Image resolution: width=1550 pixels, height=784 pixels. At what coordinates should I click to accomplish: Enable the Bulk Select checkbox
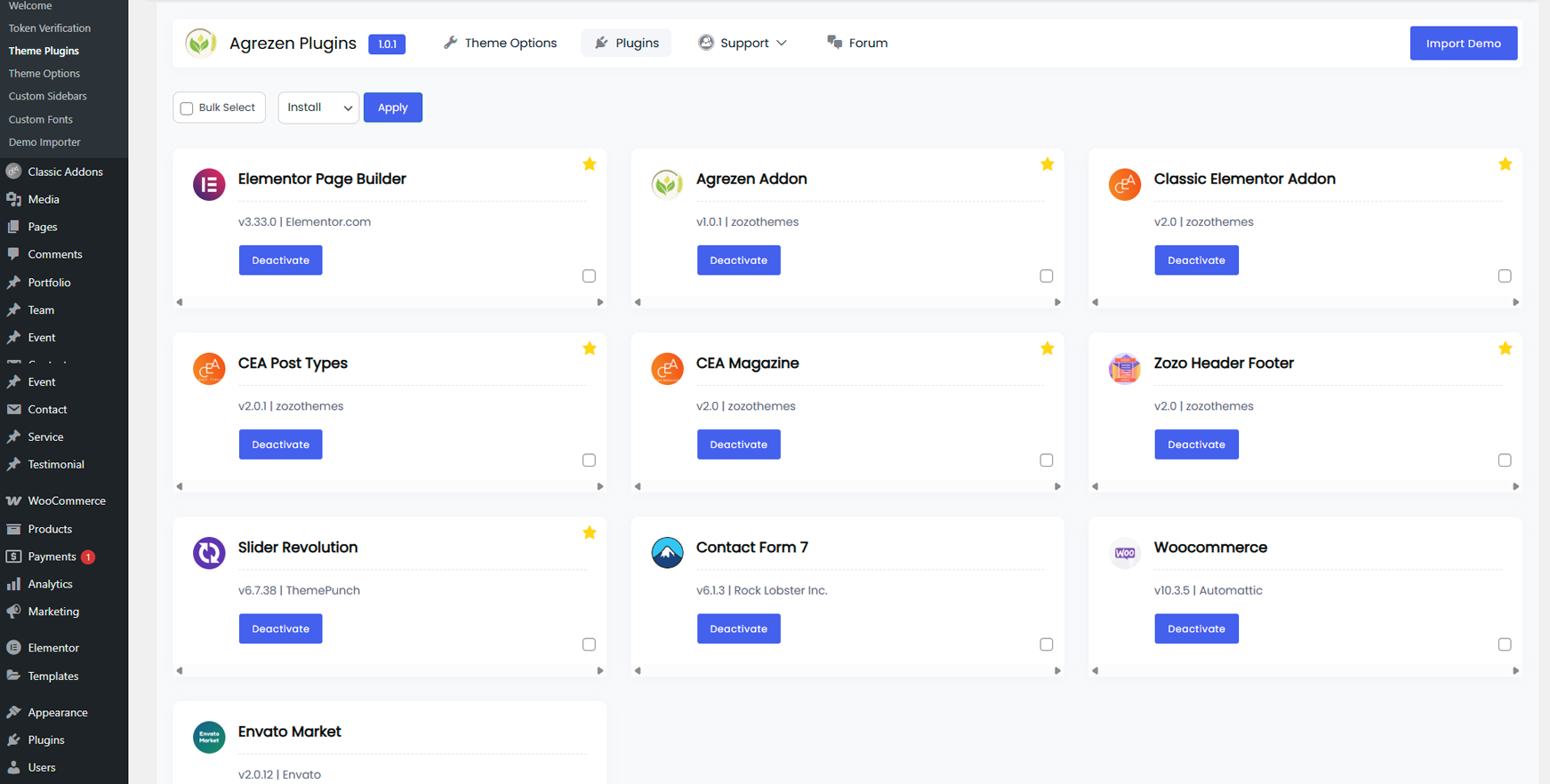point(187,108)
